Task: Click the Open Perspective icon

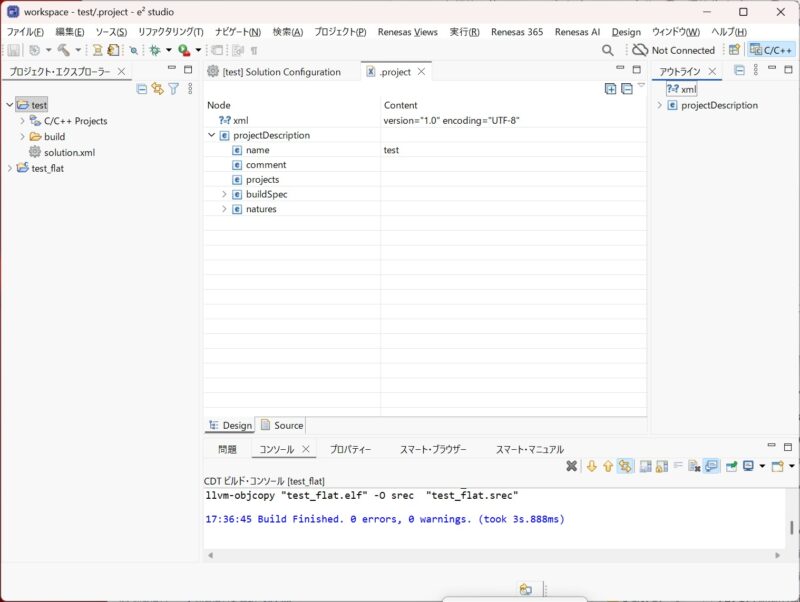Action: click(735, 50)
